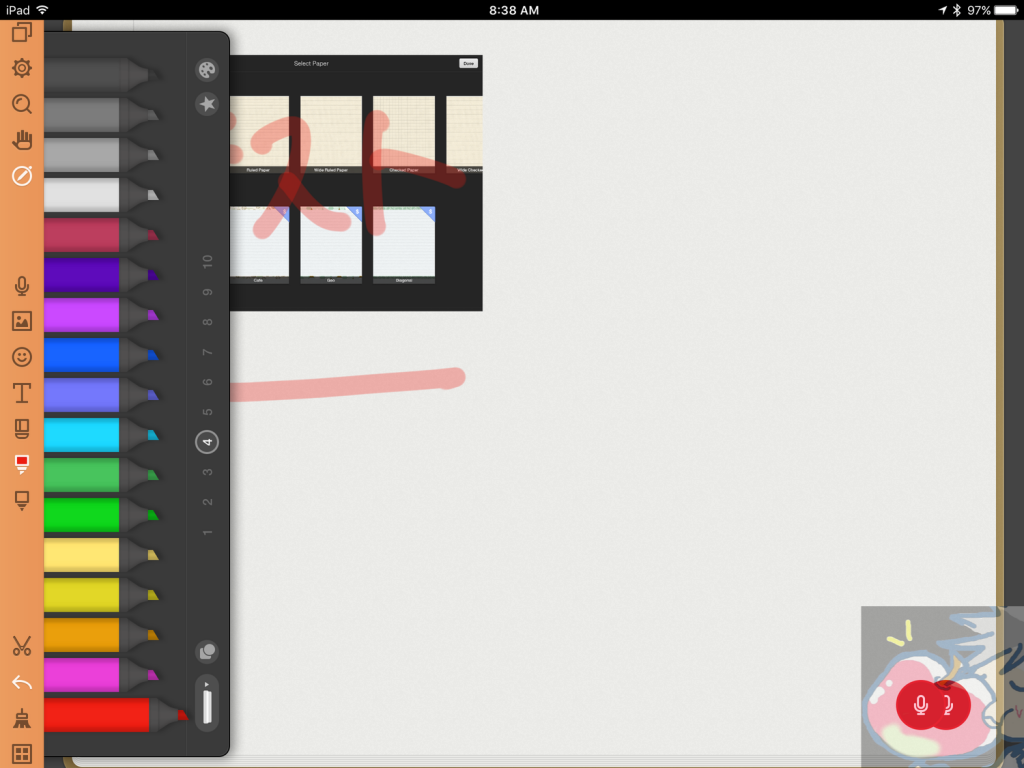The width and height of the screenshot is (1024, 768).
Task: Select the Text tool
Action: click(21, 392)
